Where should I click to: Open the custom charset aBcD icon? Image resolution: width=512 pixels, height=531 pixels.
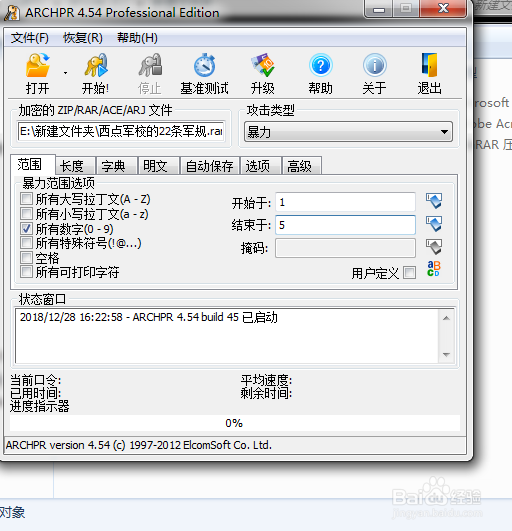(x=433, y=269)
